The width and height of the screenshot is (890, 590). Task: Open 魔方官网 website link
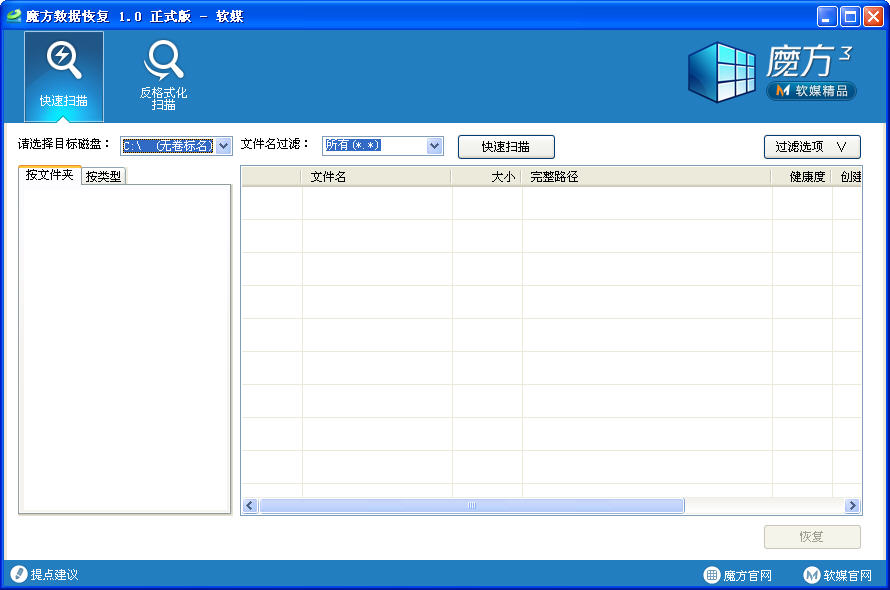coord(738,575)
